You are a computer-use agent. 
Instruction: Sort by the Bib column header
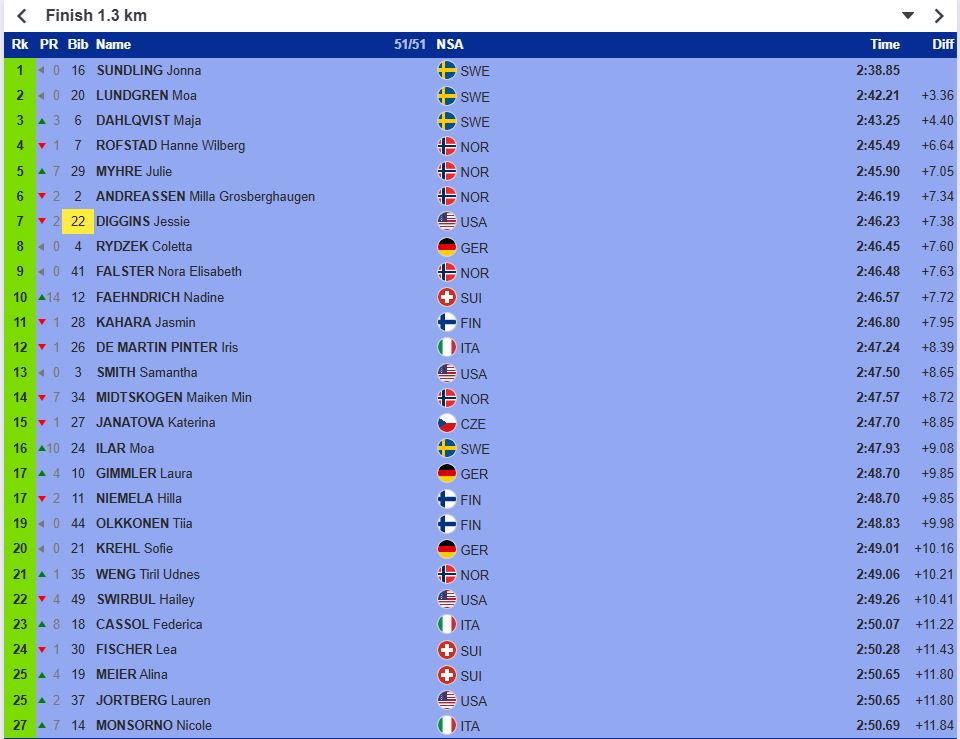click(x=77, y=45)
